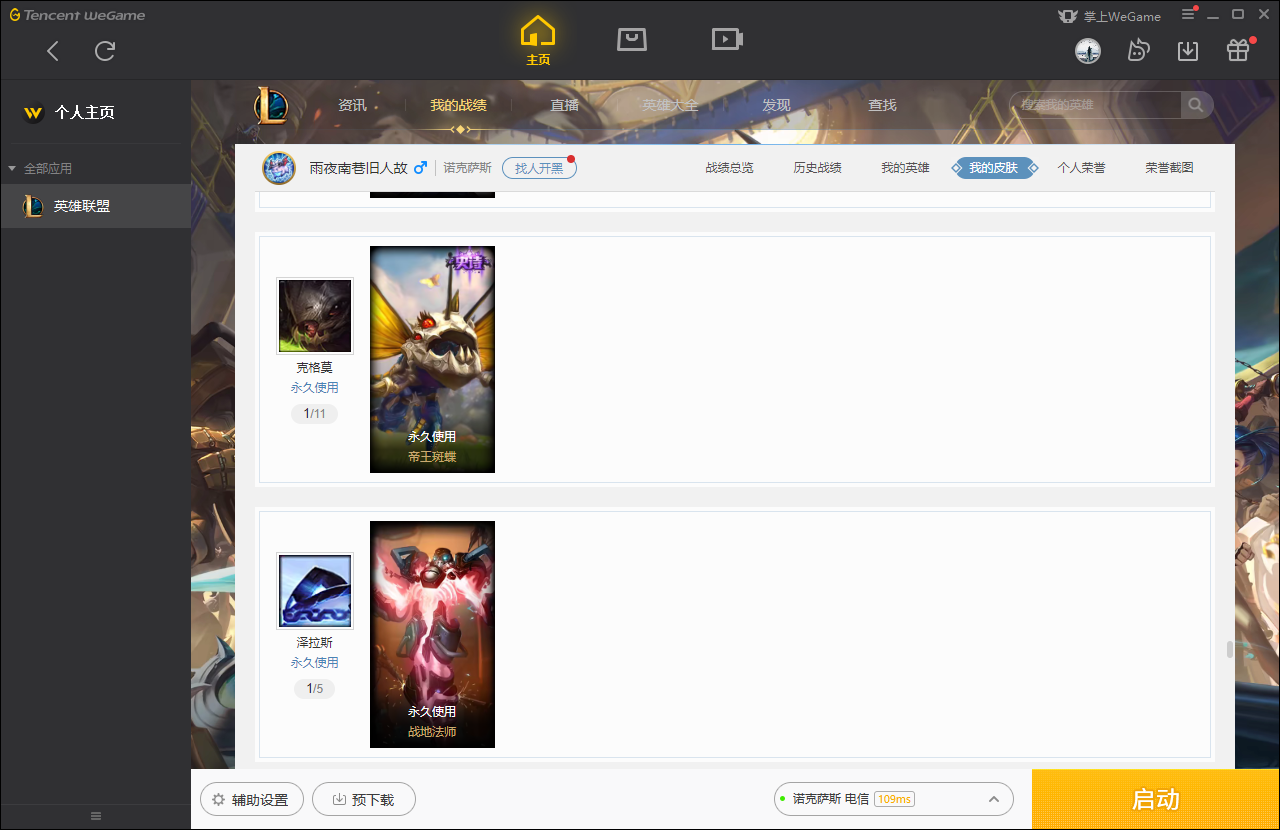Switch to 历史战绩 sub-tab
The width and height of the screenshot is (1280, 830).
pyautogui.click(x=817, y=168)
